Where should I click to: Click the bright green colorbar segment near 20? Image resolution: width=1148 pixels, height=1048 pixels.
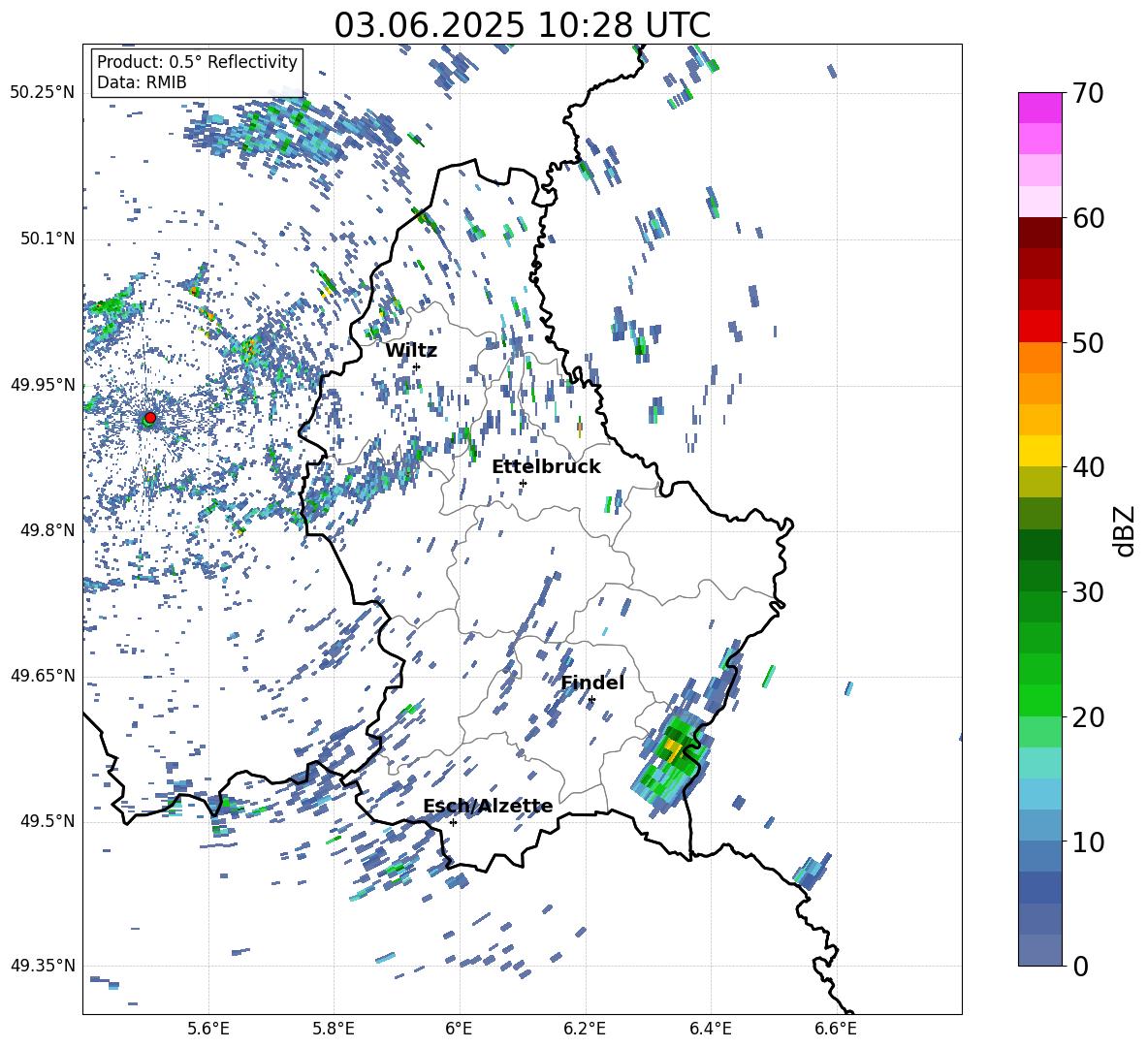click(1040, 700)
